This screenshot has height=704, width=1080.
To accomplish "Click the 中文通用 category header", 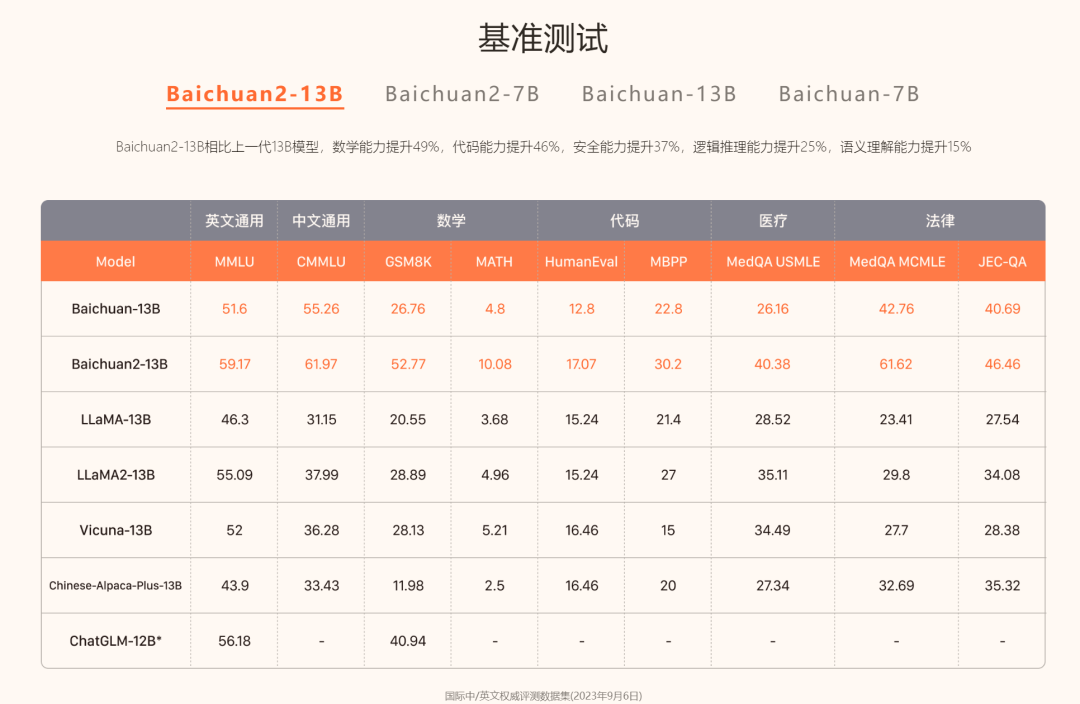I will coord(321,220).
